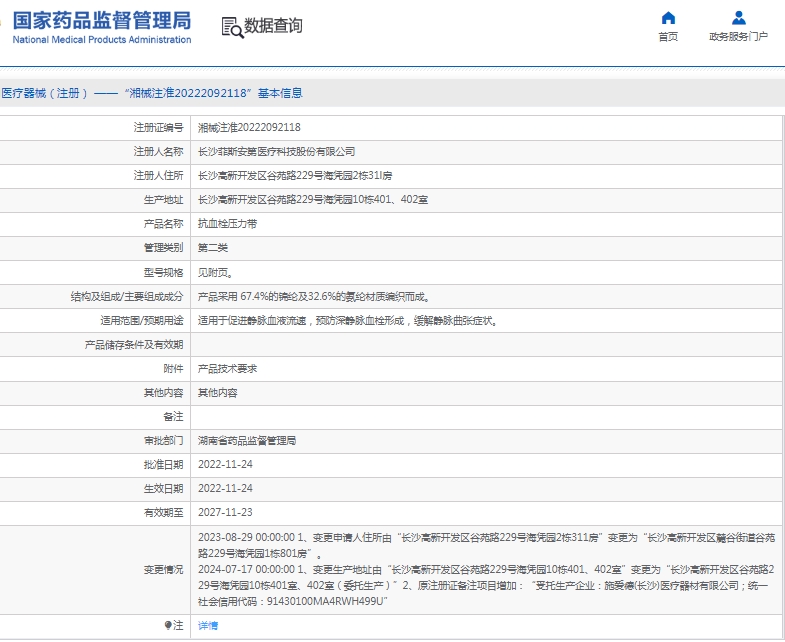Image resolution: width=785 pixels, height=642 pixels.
Task: Click the 国家药品监督管理局 logo title
Action: [102, 21]
